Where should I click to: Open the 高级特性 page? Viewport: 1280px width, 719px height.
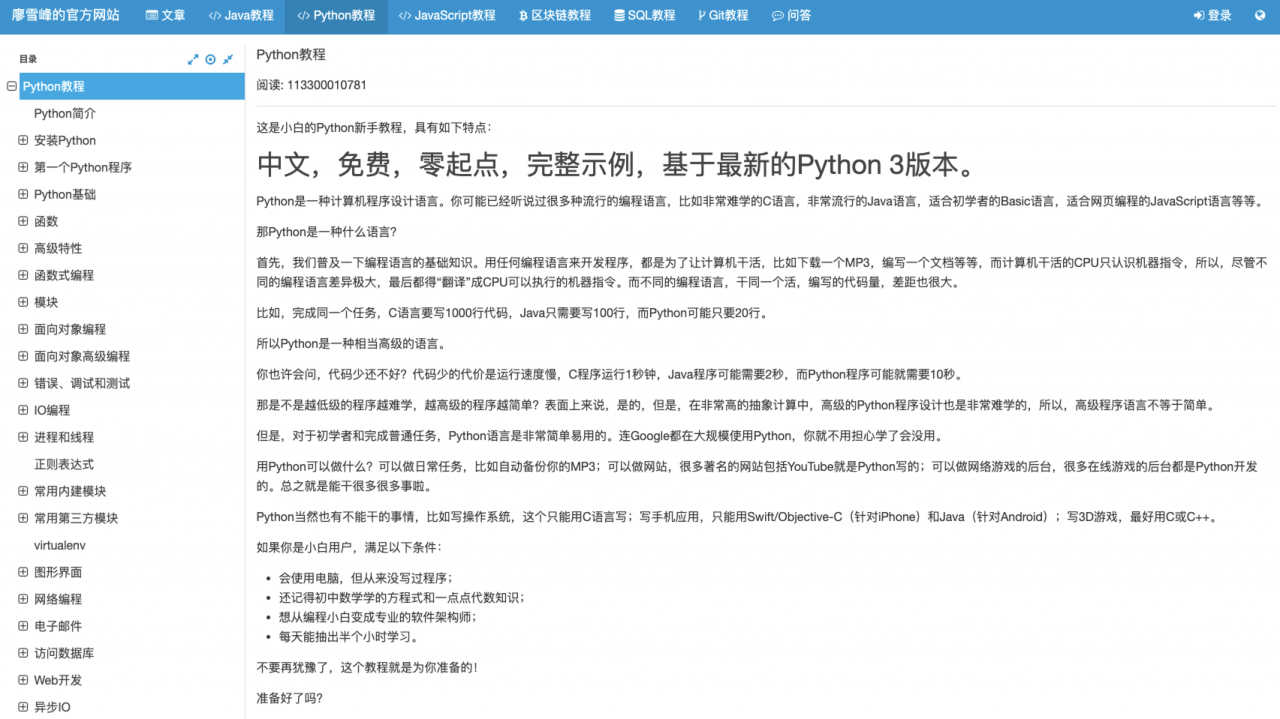[x=58, y=248]
